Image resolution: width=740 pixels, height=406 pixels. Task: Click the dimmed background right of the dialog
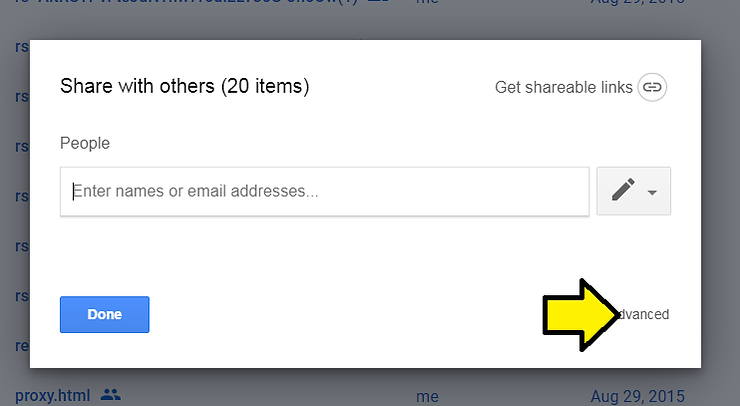(720, 200)
